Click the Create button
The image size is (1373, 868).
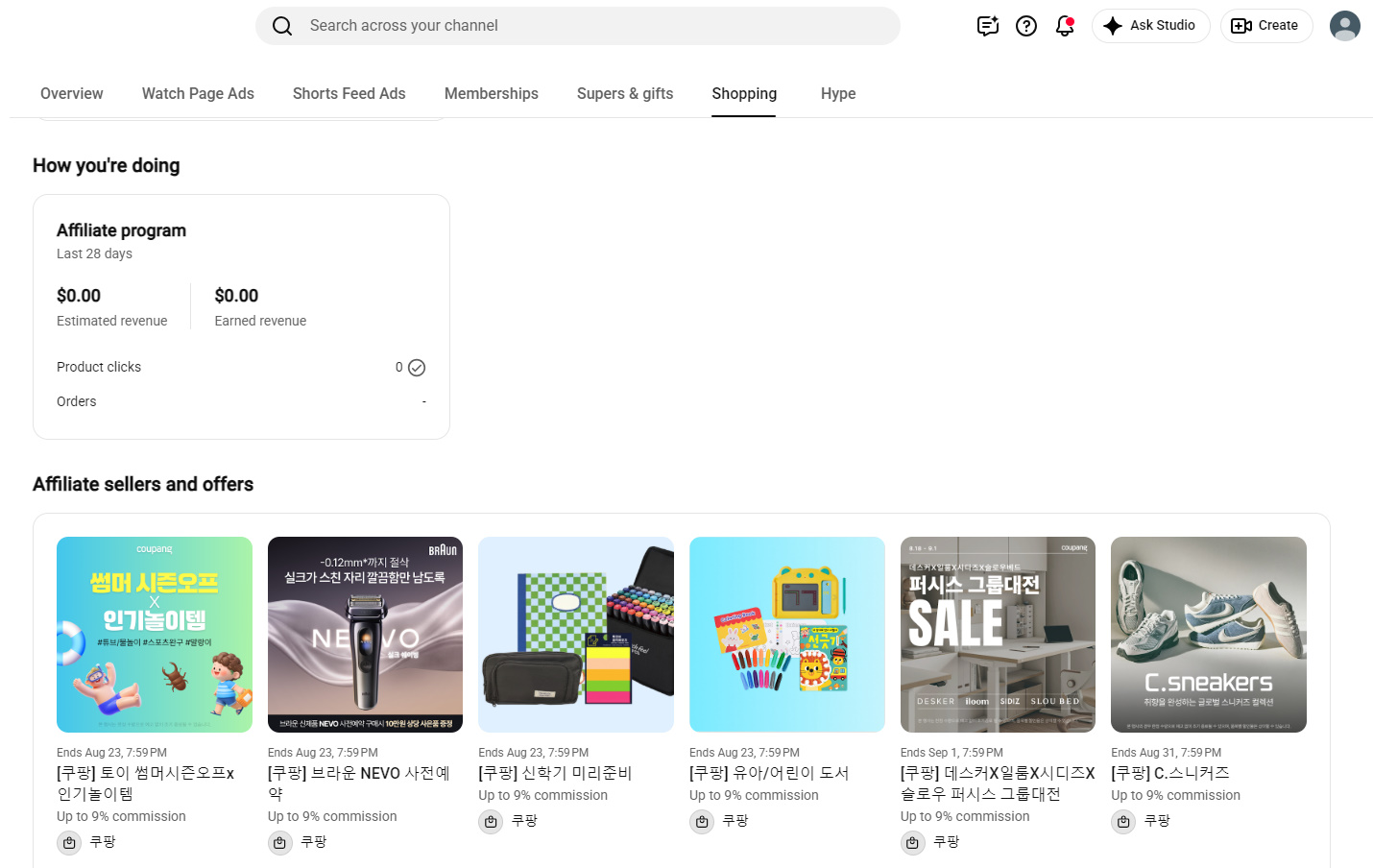pyautogui.click(x=1265, y=26)
